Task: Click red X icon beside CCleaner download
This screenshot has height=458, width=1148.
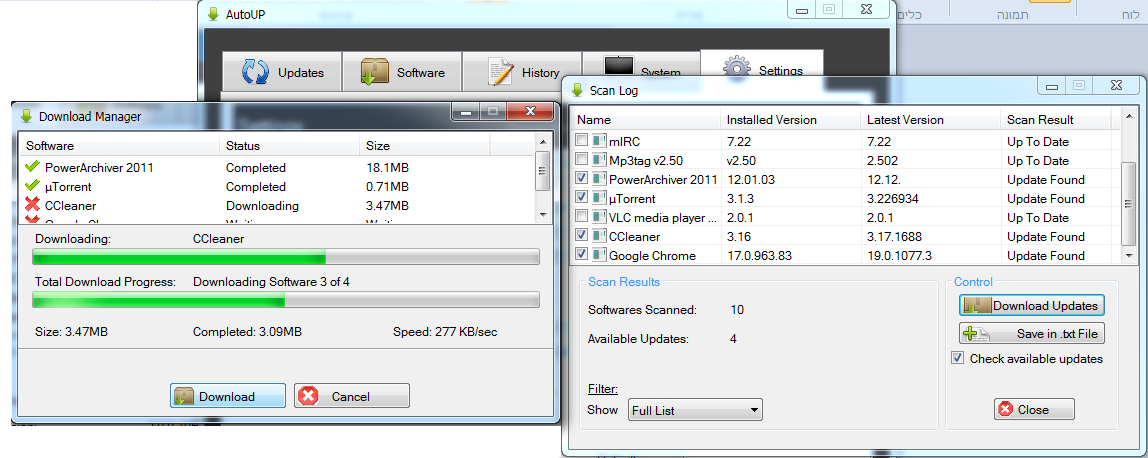Action: 32,206
